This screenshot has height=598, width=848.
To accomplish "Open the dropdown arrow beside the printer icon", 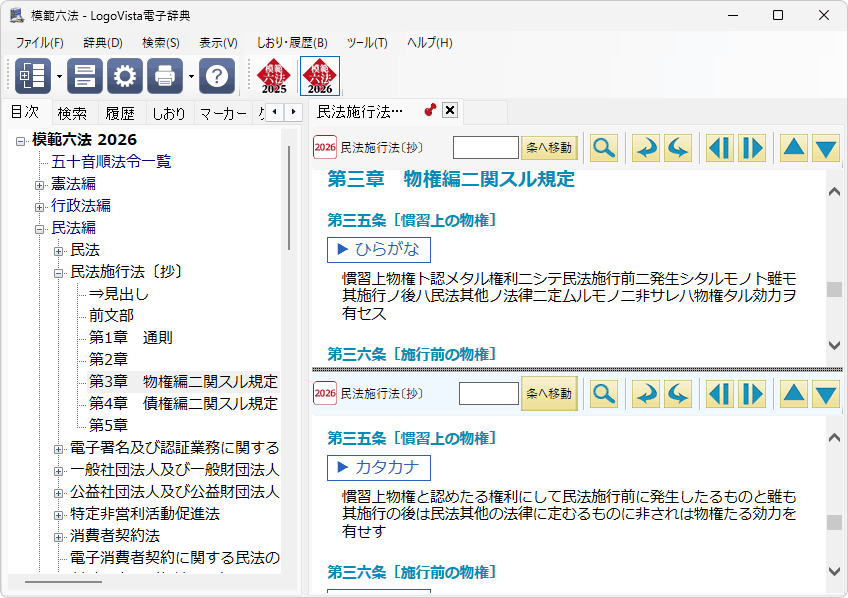I will (190, 76).
